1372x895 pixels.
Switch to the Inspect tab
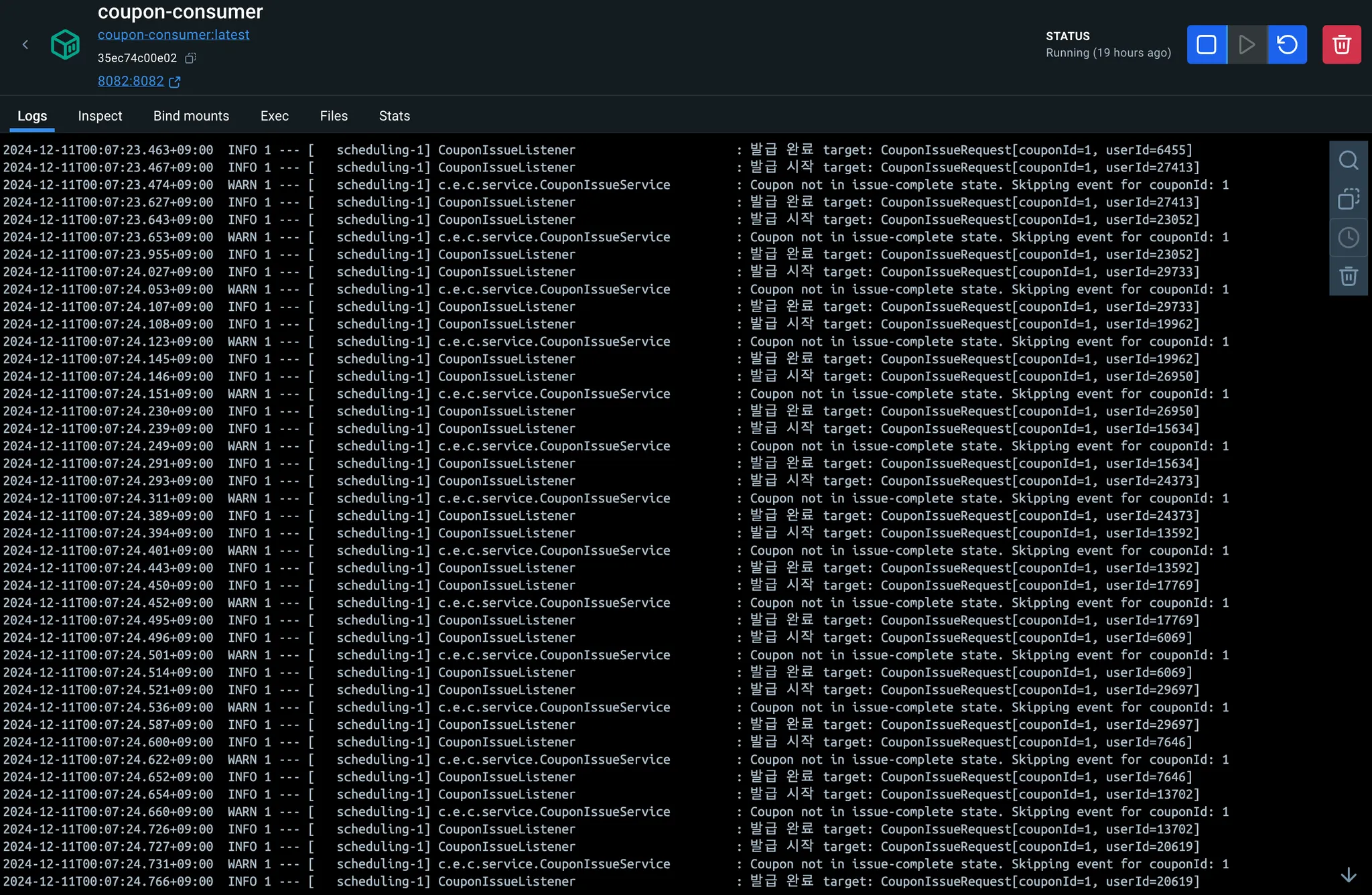pos(100,116)
